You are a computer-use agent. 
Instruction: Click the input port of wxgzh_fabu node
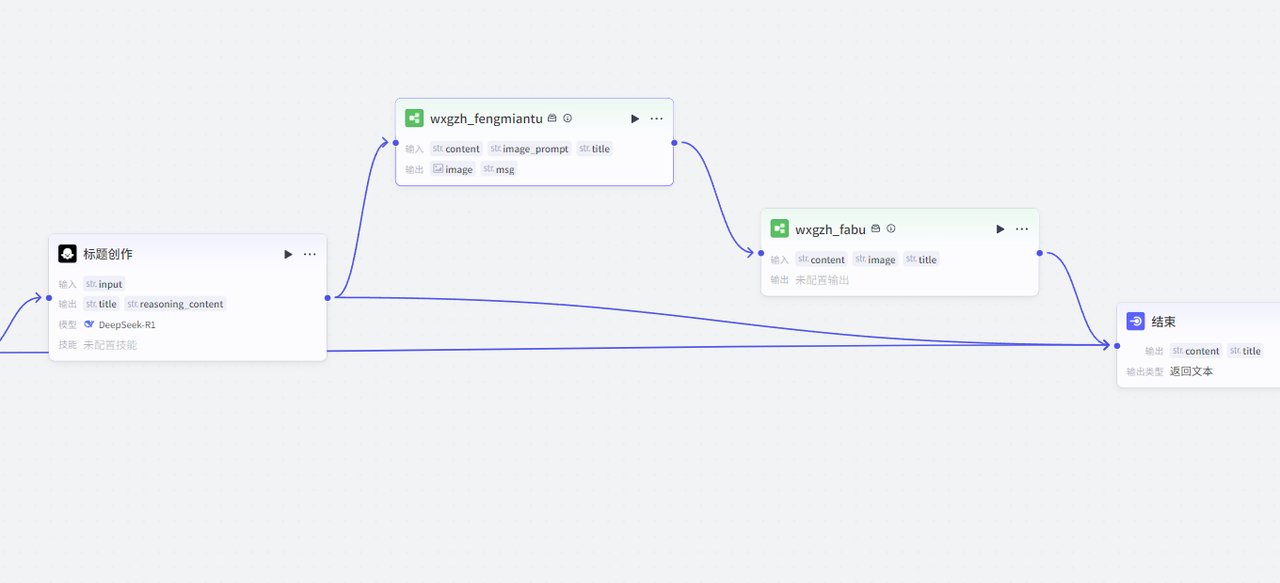[761, 253]
